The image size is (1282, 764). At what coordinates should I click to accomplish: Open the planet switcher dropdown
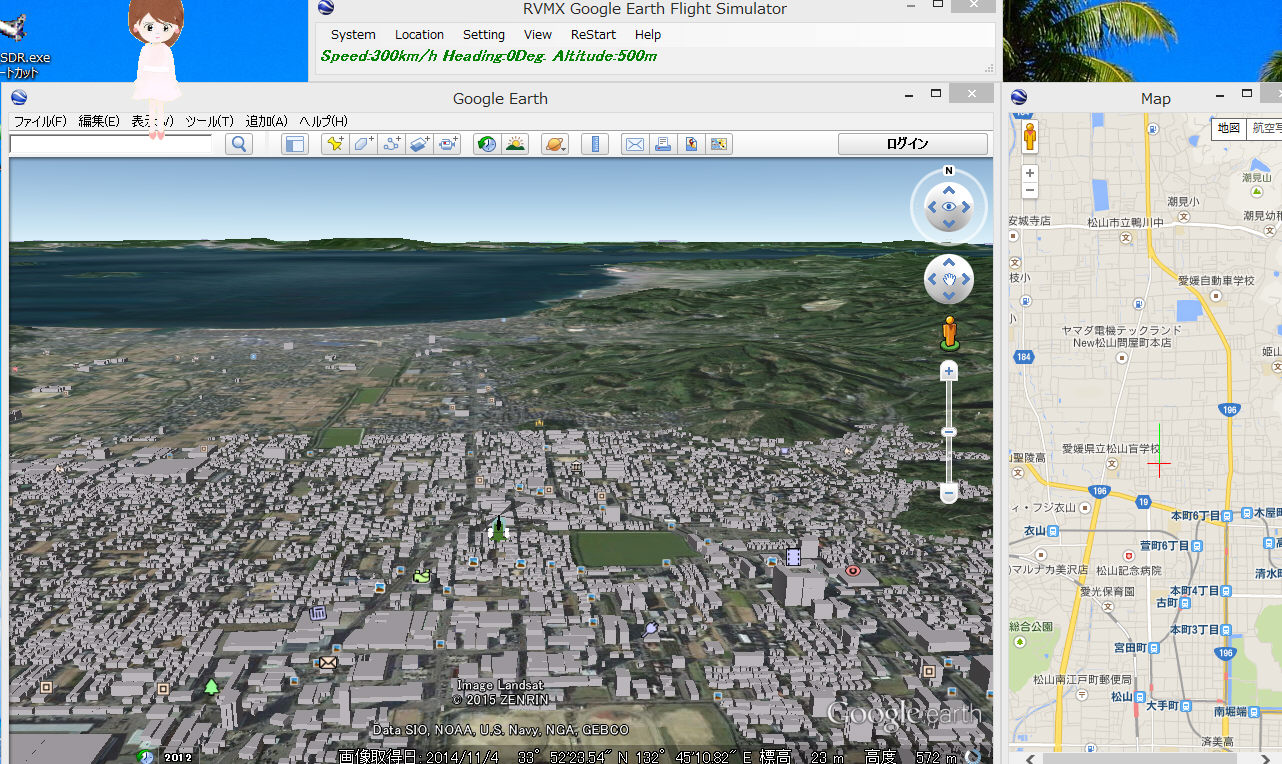coord(554,144)
